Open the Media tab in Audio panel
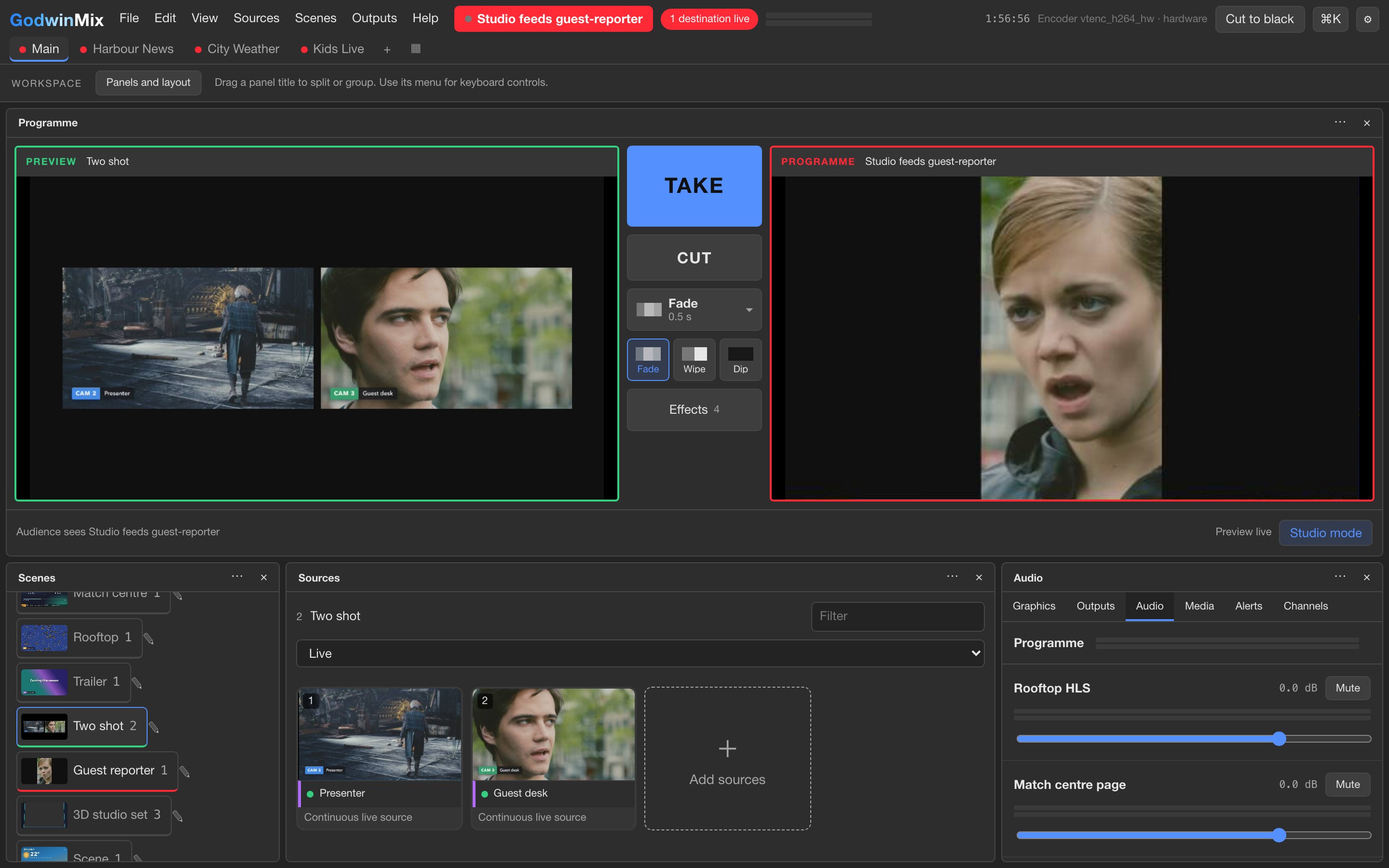1389x868 pixels. click(x=1199, y=606)
